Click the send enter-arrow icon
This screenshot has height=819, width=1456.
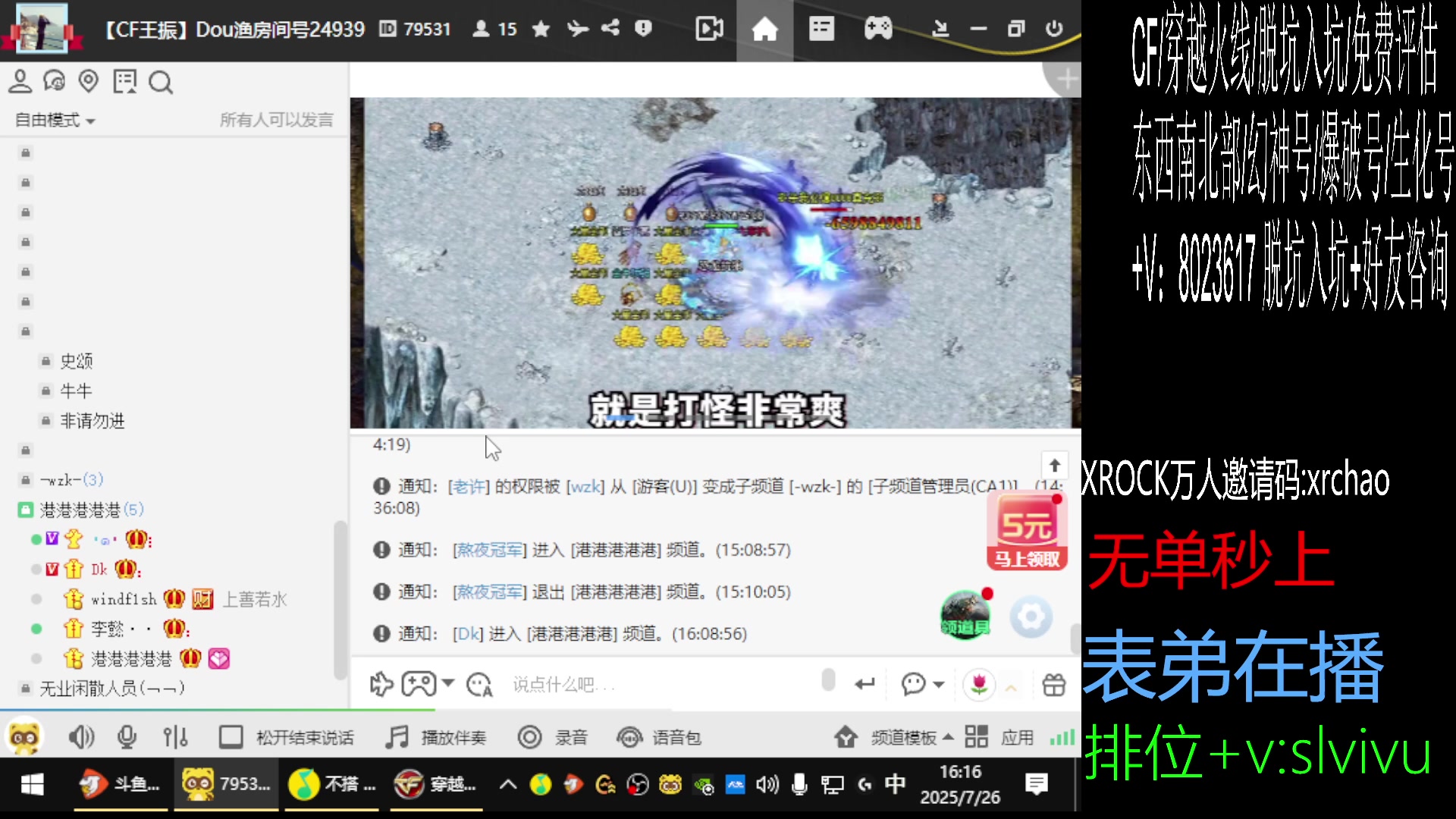pyautogui.click(x=864, y=684)
